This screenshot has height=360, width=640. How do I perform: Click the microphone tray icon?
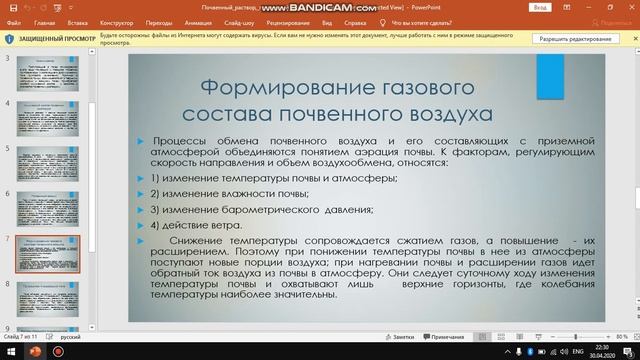click(x=518, y=351)
